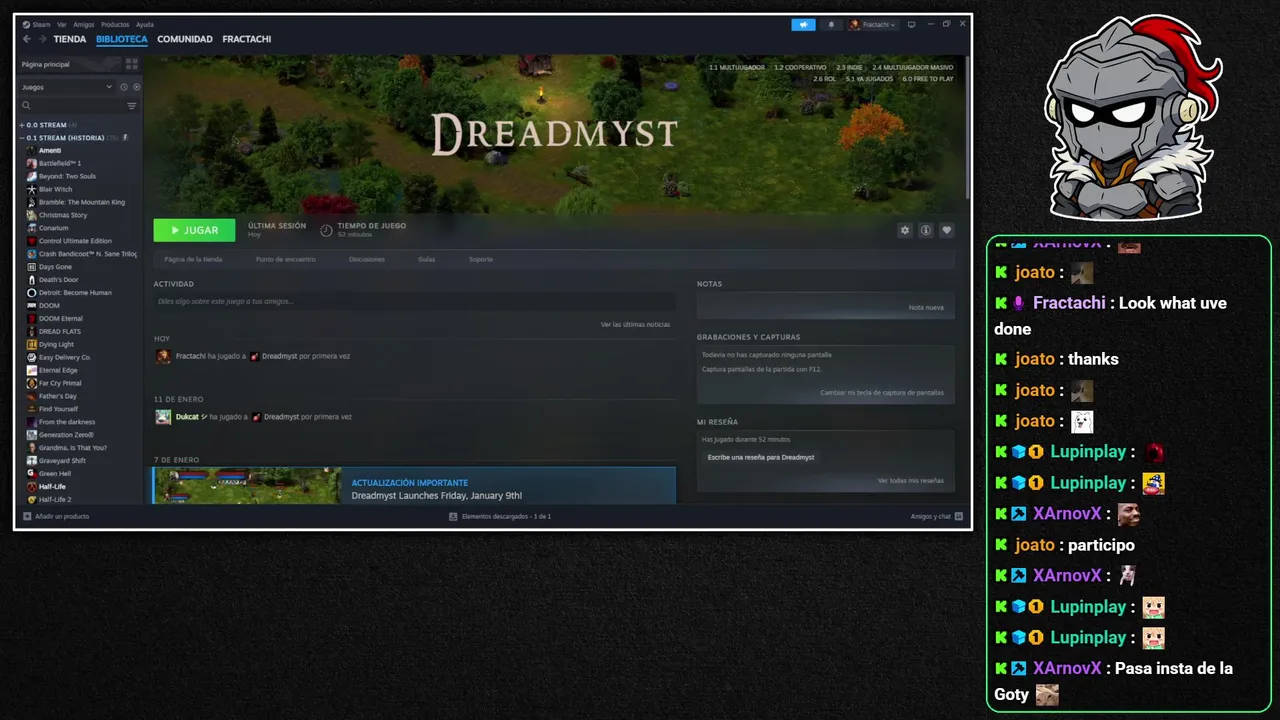Click the library search magnifier icon
The image size is (1280, 720).
click(x=27, y=105)
